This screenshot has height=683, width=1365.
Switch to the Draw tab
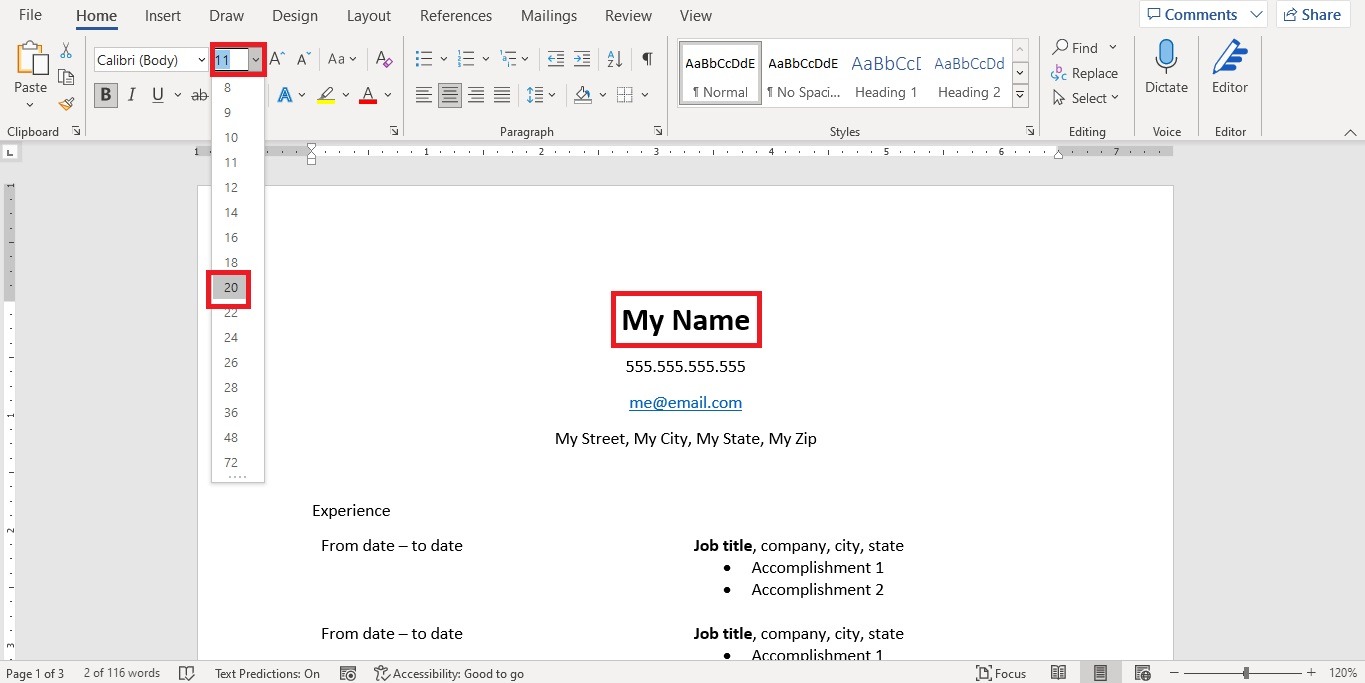[227, 16]
